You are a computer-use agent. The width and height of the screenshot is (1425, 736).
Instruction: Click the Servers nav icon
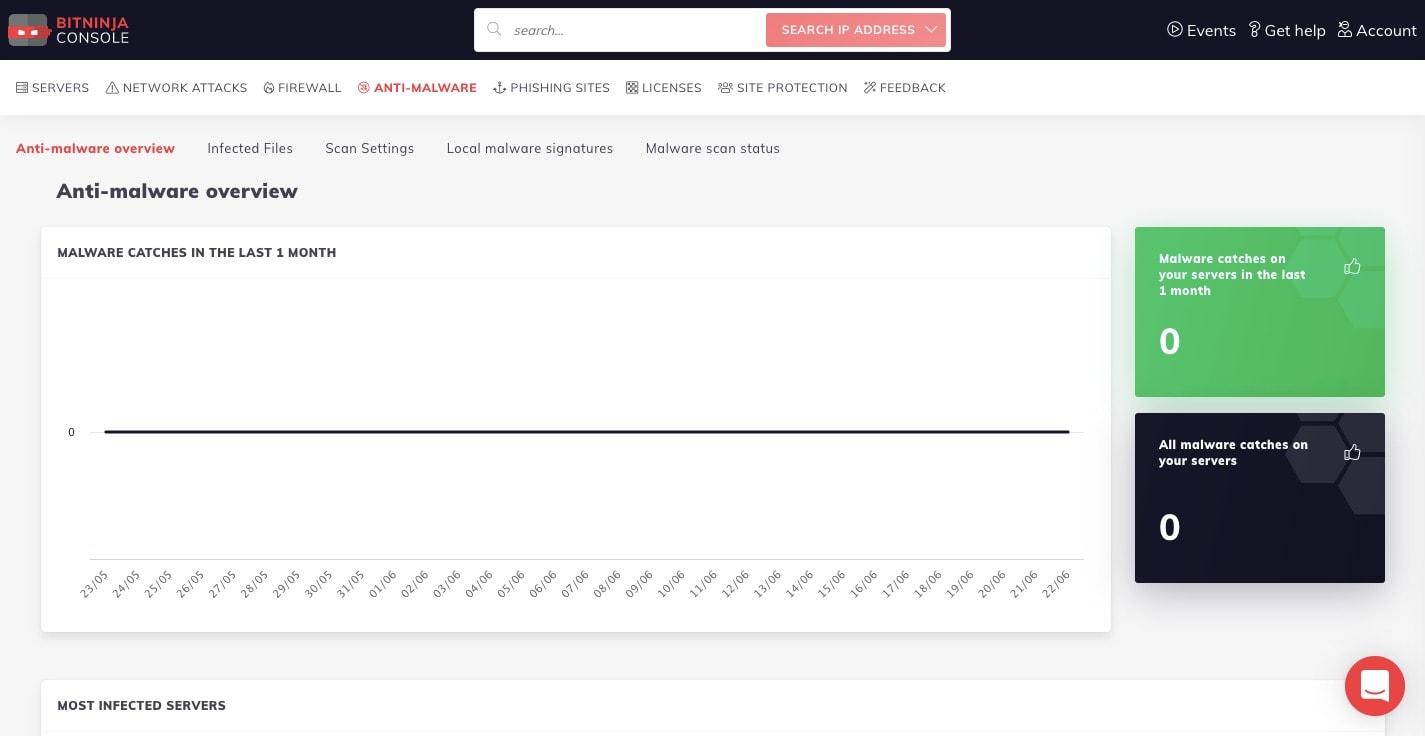22,88
